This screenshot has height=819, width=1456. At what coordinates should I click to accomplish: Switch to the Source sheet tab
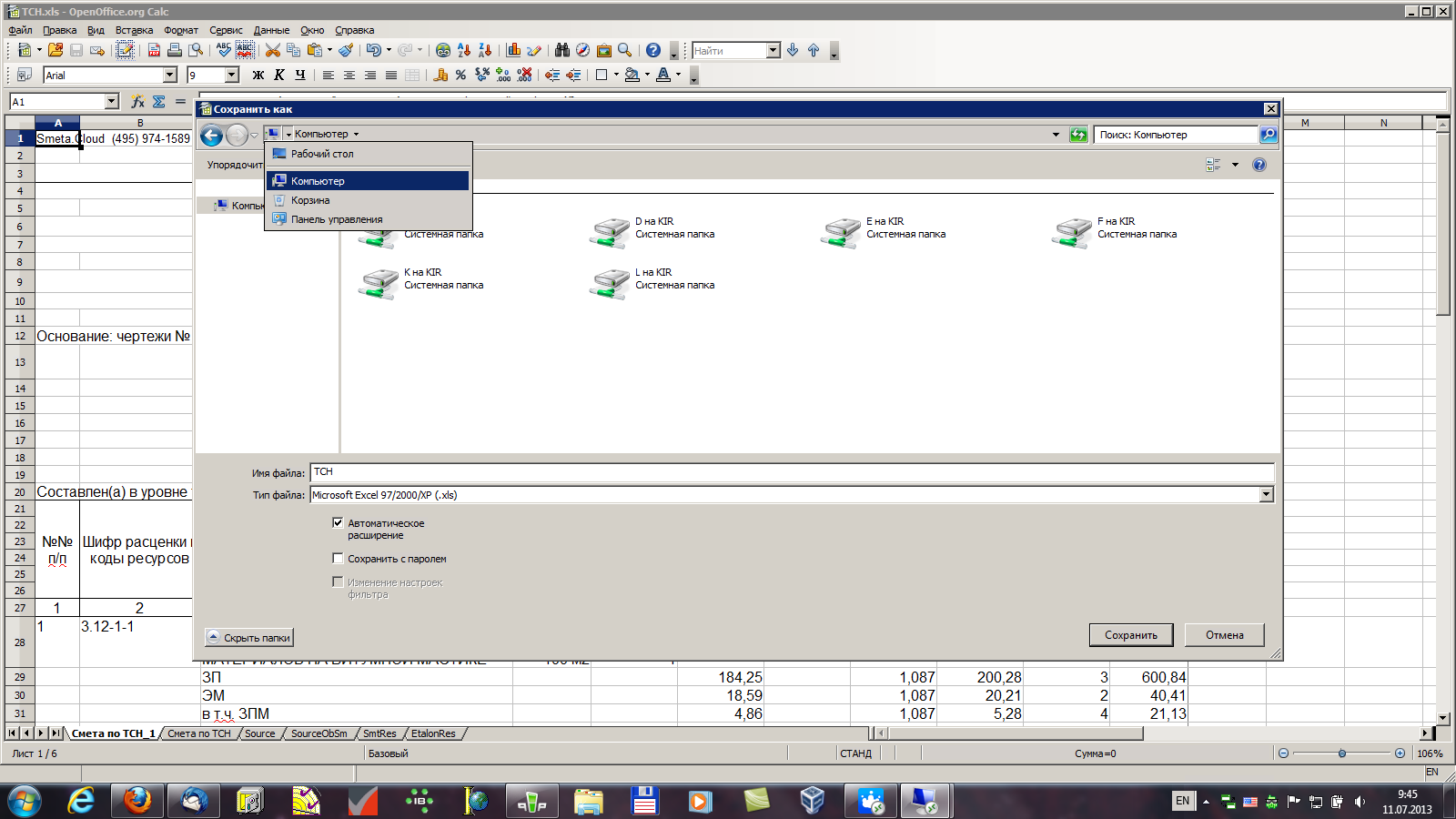[x=259, y=733]
